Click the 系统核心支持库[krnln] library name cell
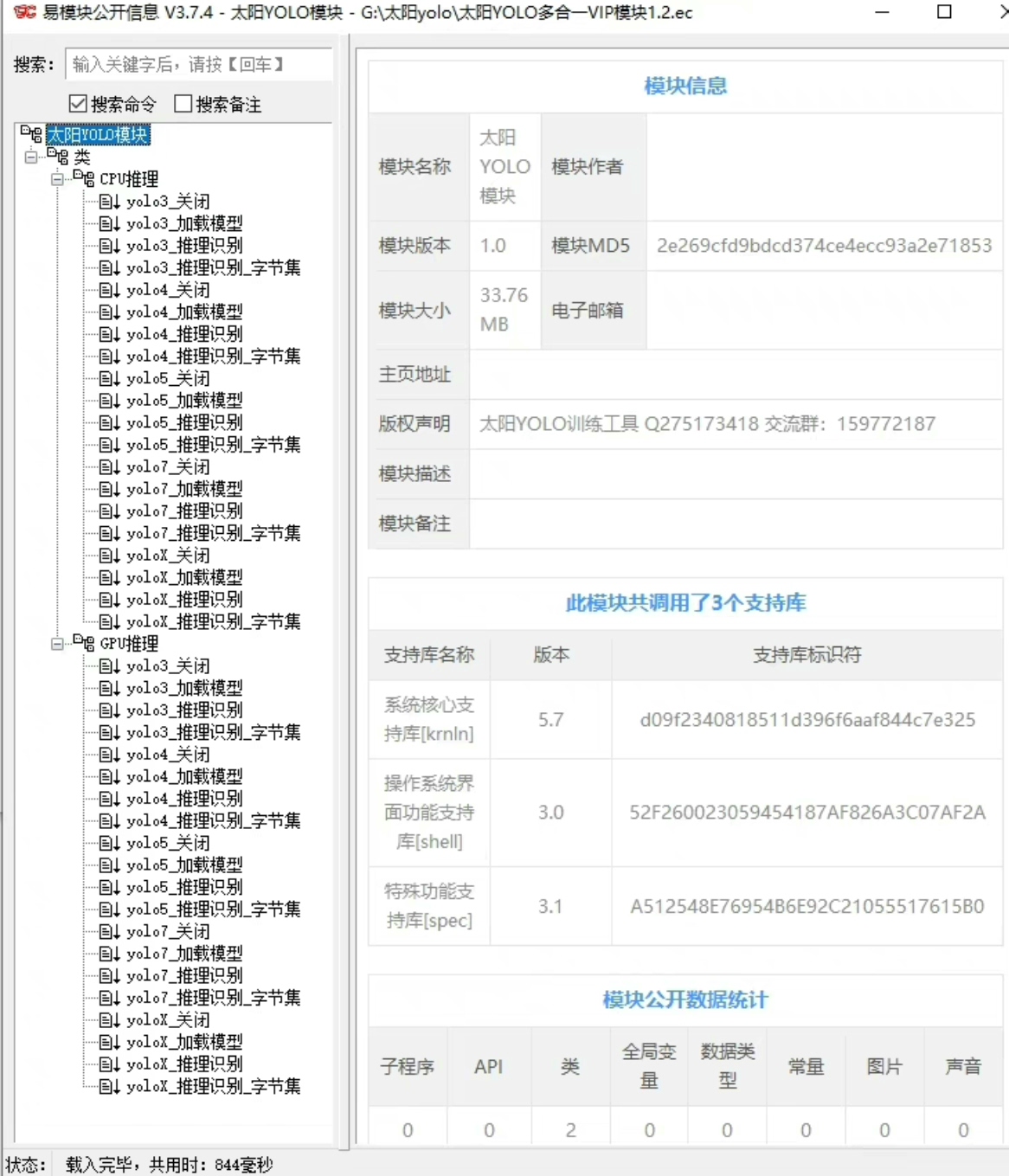 pos(429,719)
